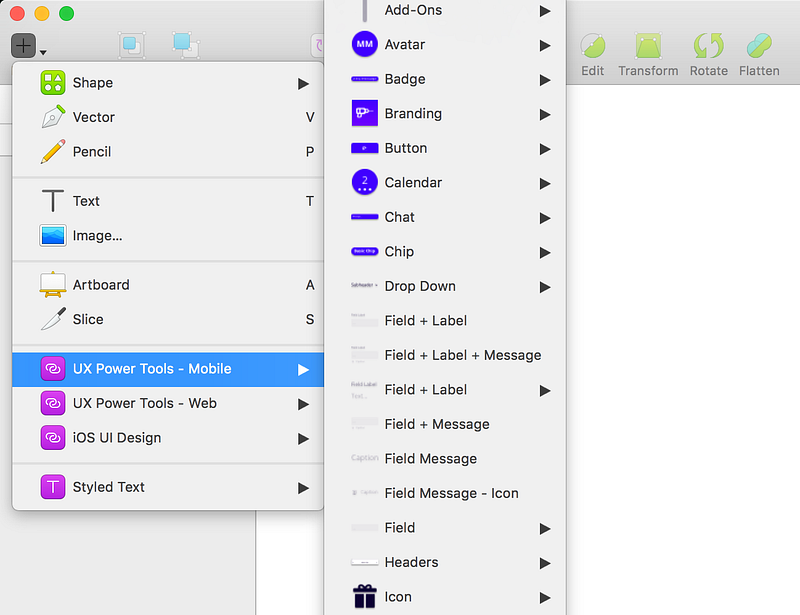Screen dimensions: 800x615
Task: Expand UX Power Tools - Web submenu arrow
Action: click(304, 404)
